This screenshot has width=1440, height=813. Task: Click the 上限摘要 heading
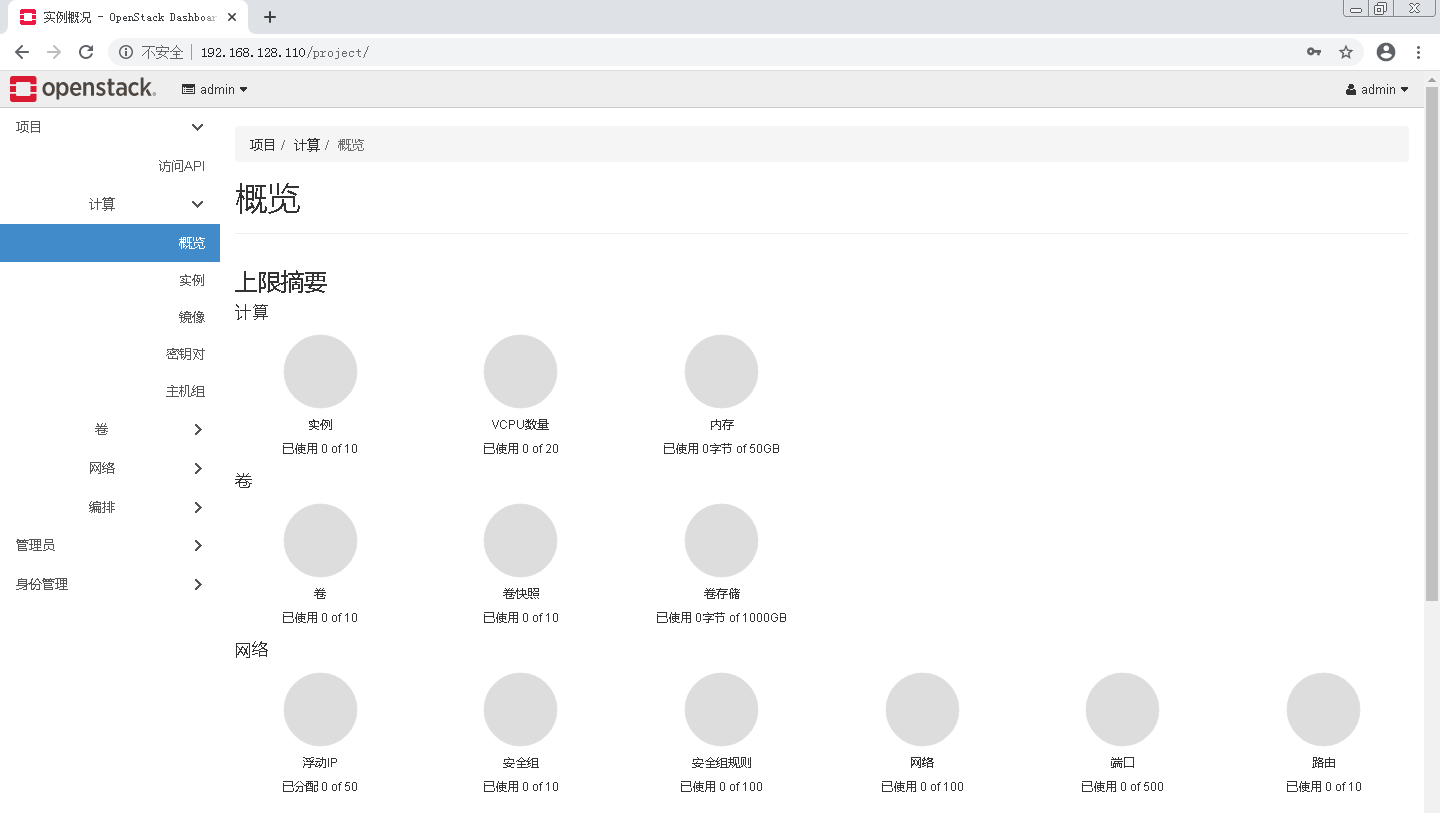pyautogui.click(x=281, y=282)
